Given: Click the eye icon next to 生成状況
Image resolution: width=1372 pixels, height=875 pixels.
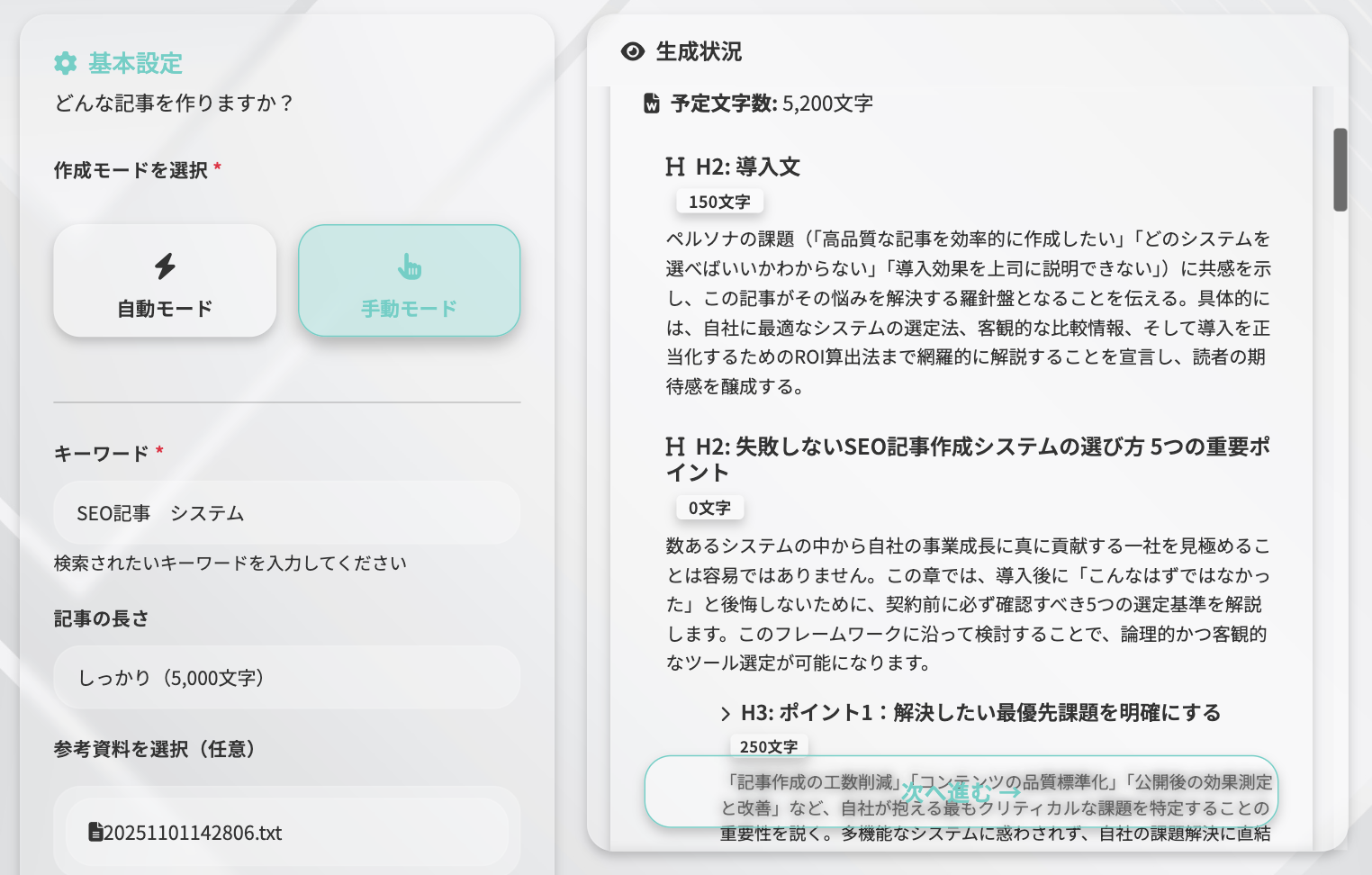Looking at the screenshot, I should pyautogui.click(x=631, y=51).
